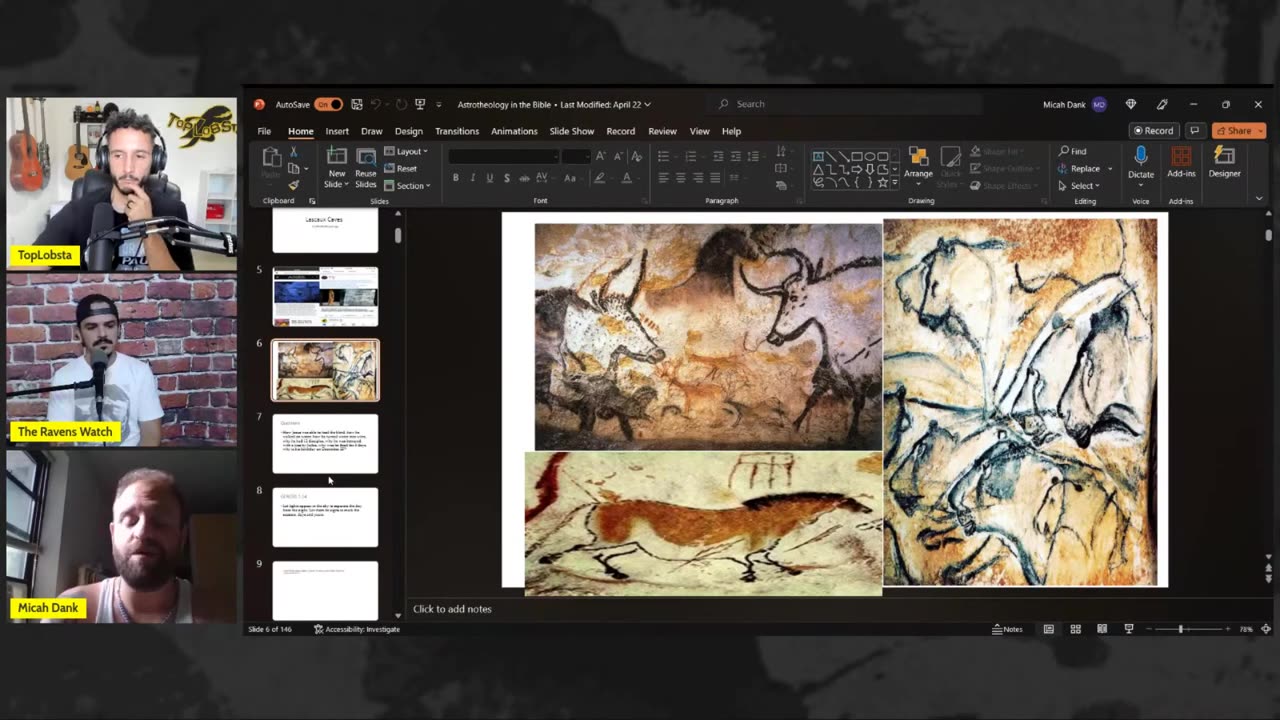Click the Save icon in title bar
This screenshot has width=1280, height=720.
tap(355, 104)
